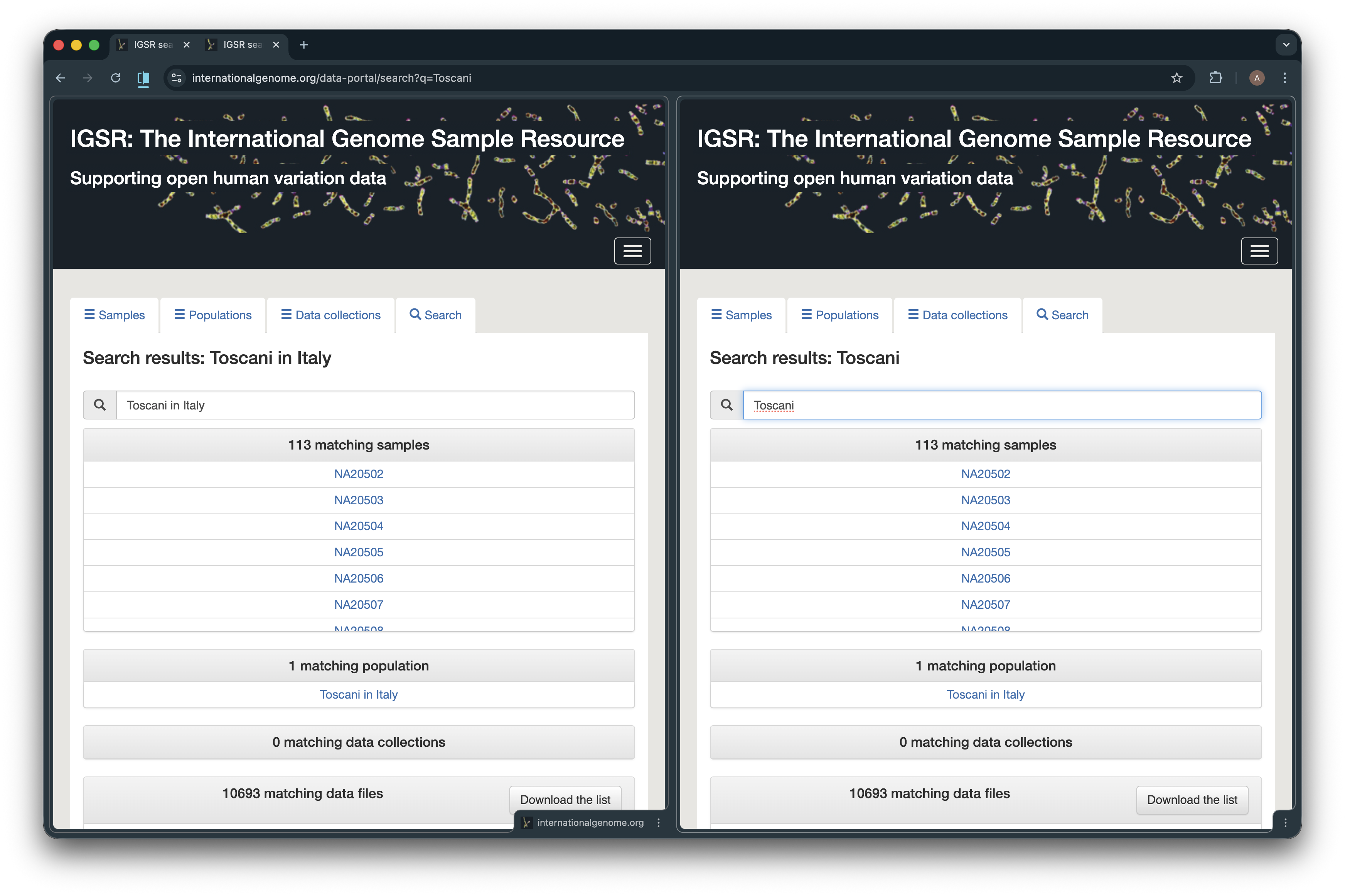The height and width of the screenshot is (896, 1345).
Task: Open a new browser tab with the plus button
Action: pyautogui.click(x=303, y=45)
